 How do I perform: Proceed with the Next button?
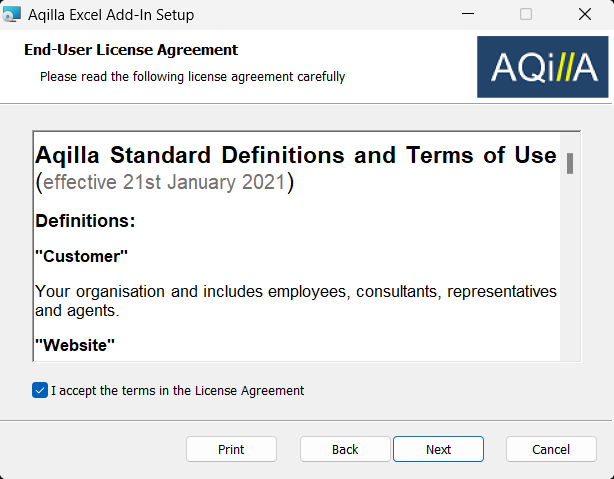438,449
